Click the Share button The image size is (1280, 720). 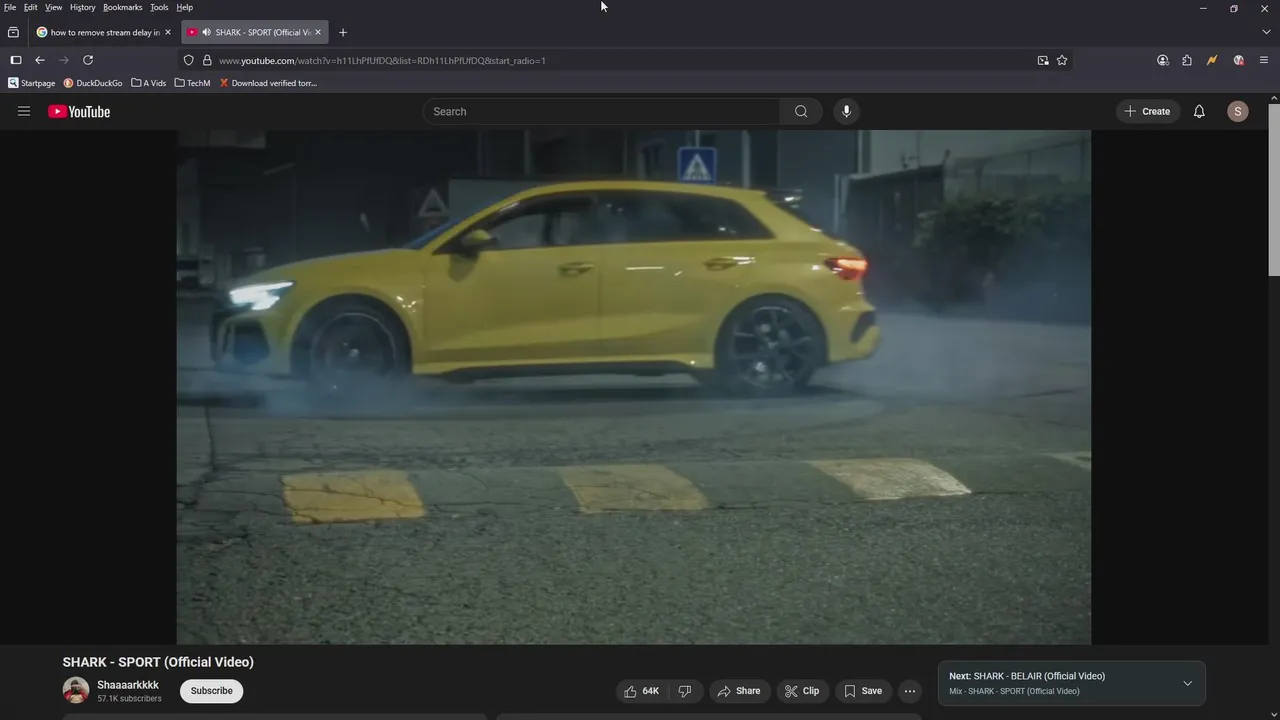739,691
